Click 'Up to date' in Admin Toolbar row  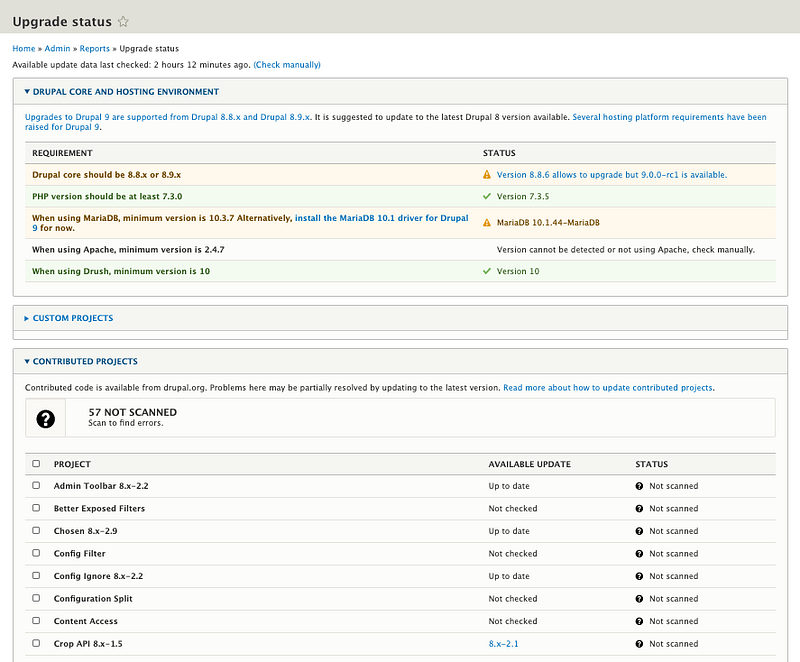509,486
